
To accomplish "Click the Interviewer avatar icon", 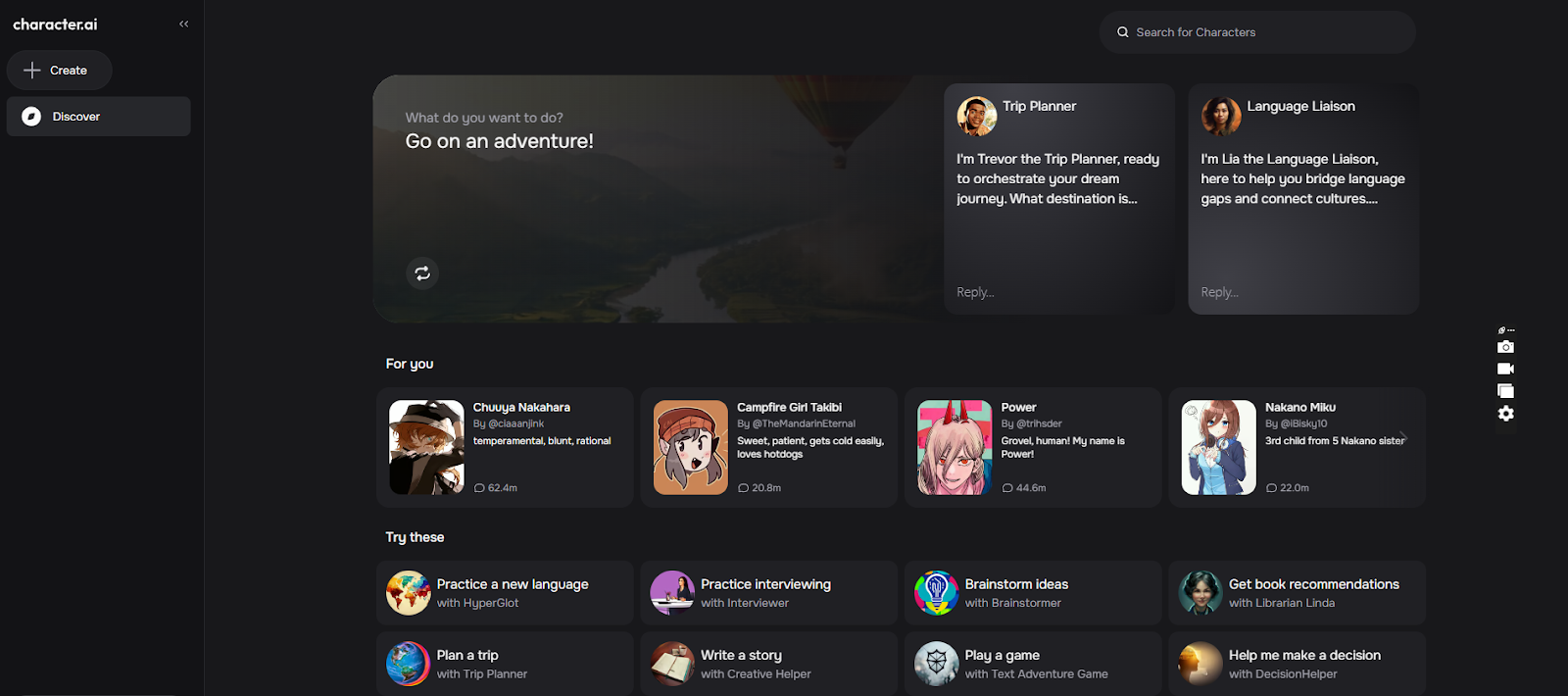I will click(x=672, y=593).
